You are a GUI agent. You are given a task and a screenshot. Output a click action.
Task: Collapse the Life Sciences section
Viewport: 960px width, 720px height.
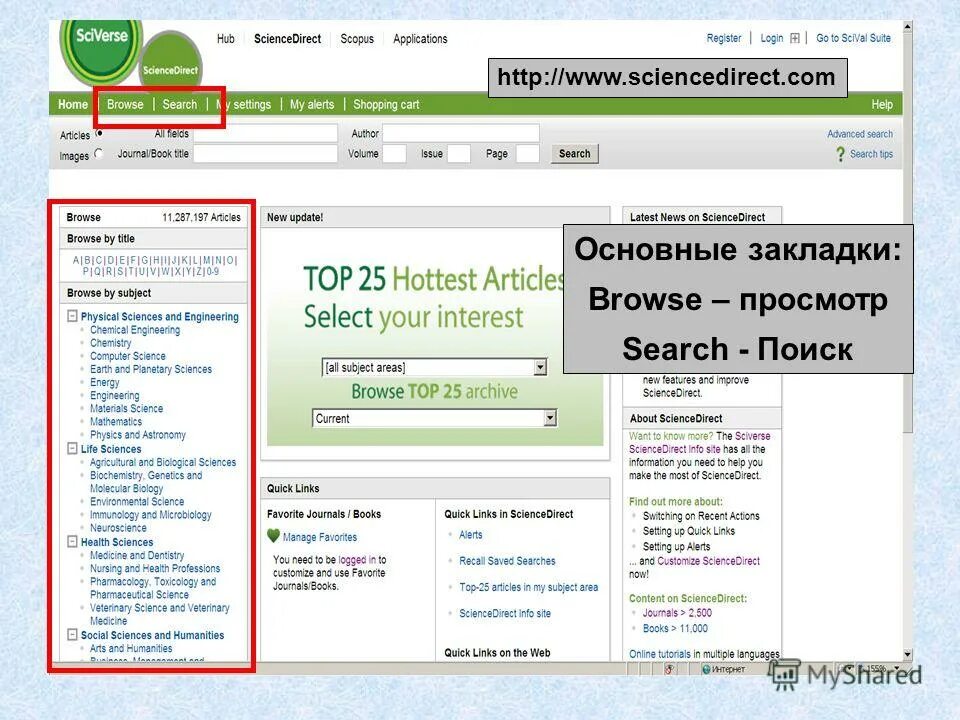(72, 448)
